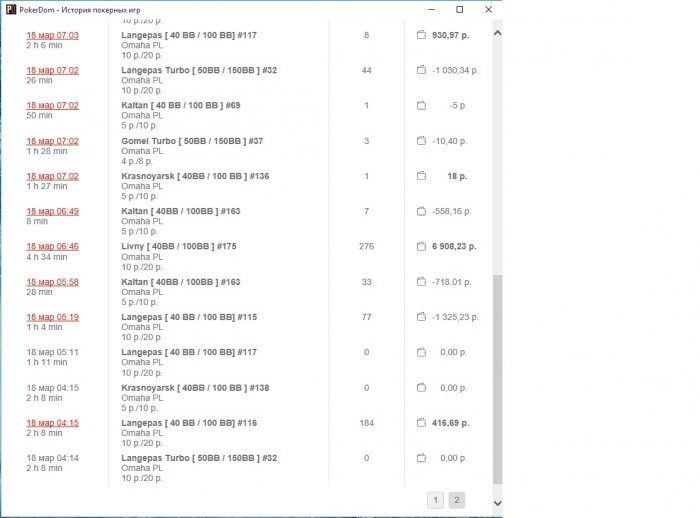The image size is (700, 518).
Task: Select table name Langepas [ 40 BB / 100 BB] #116
Action: (x=189, y=423)
